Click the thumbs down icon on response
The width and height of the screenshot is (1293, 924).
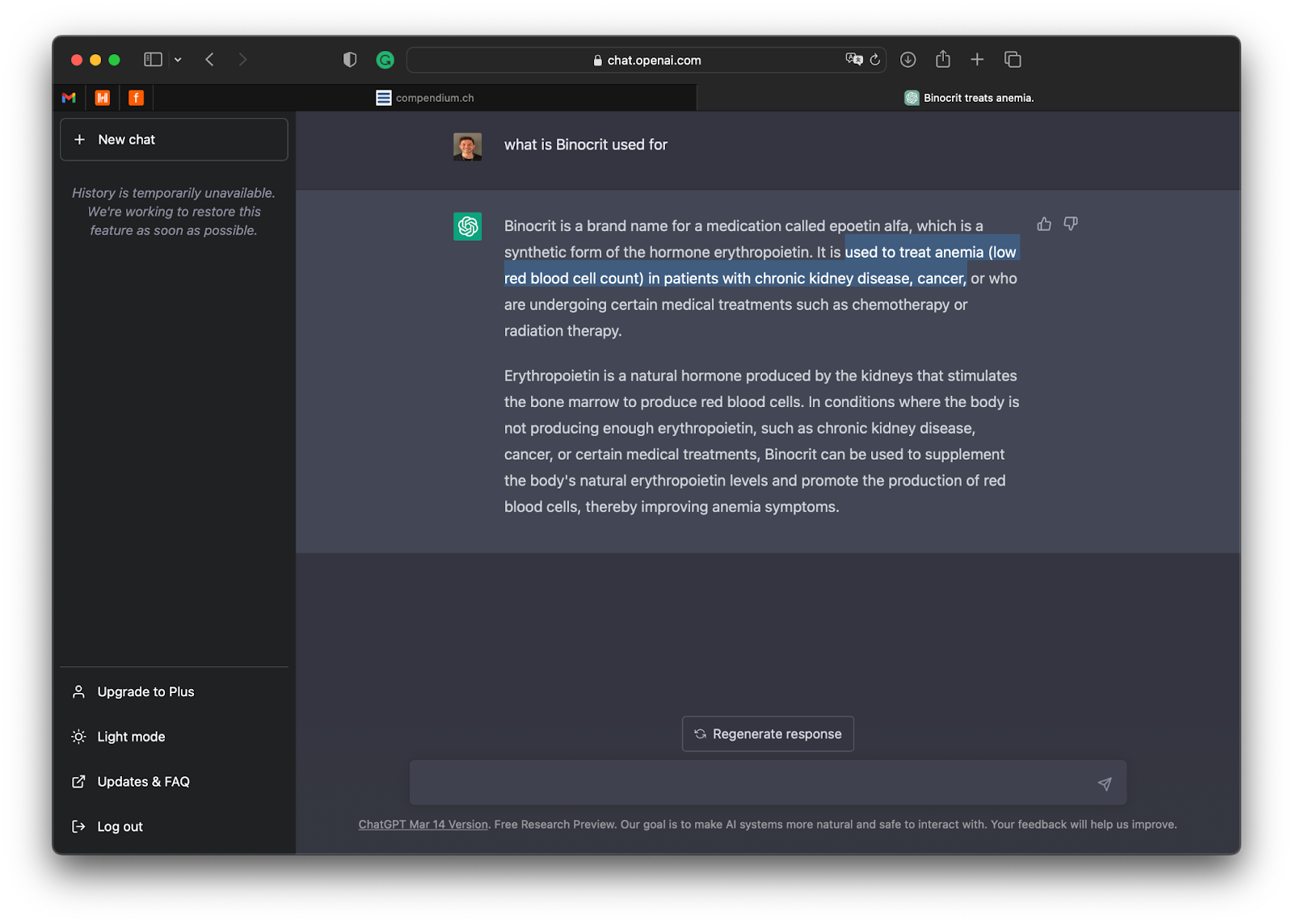[x=1071, y=224]
